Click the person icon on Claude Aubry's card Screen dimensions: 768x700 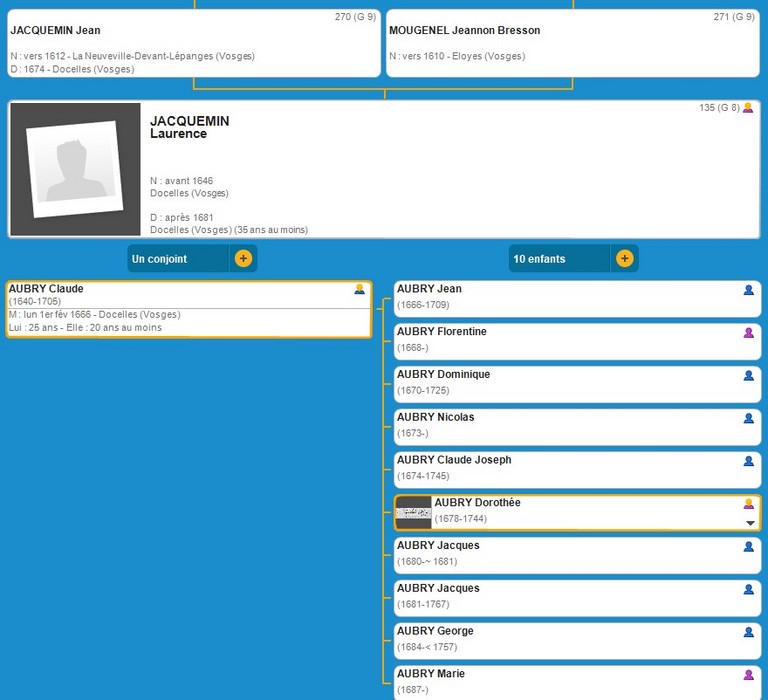point(360,289)
